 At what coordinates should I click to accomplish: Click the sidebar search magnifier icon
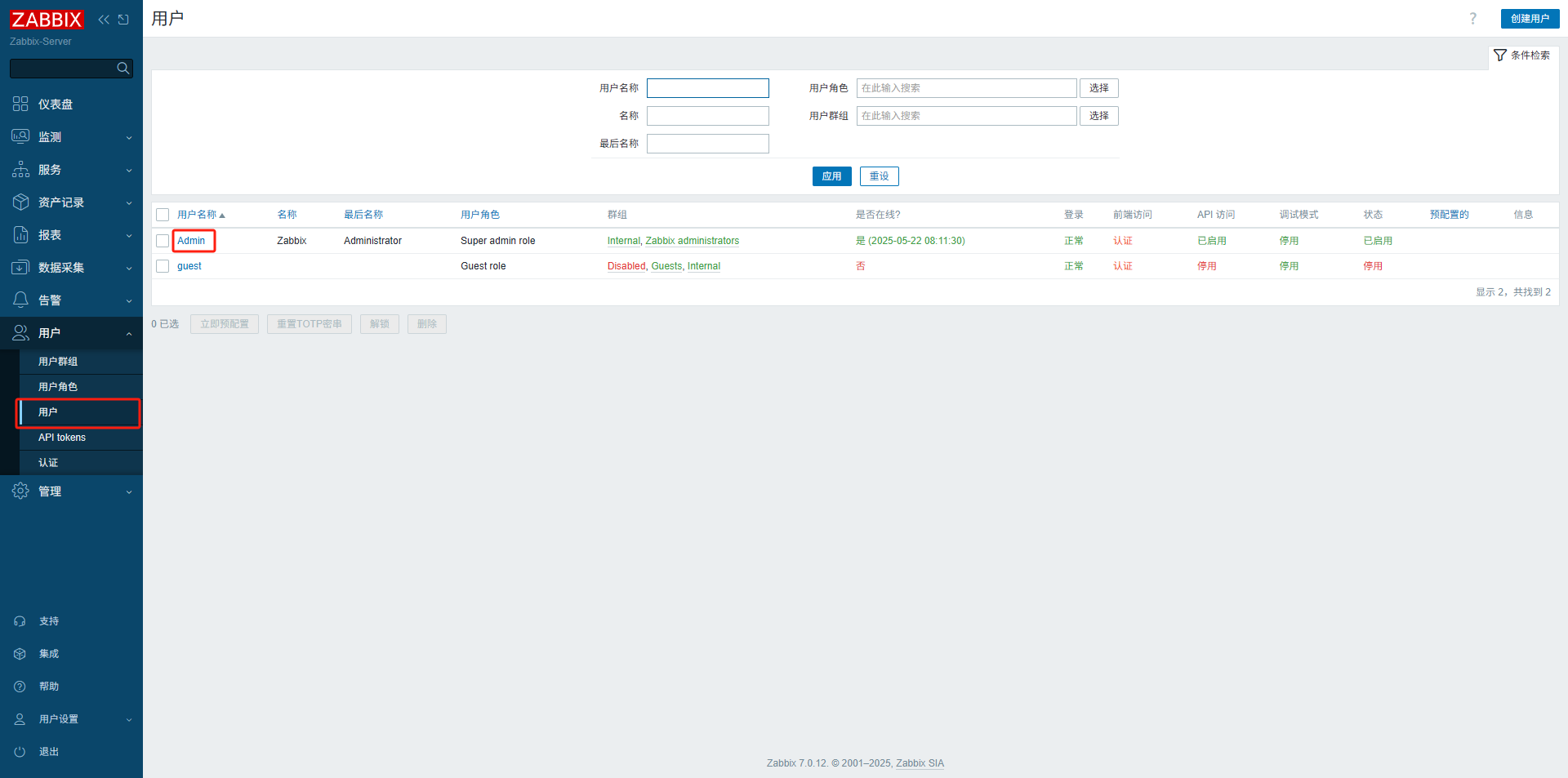[123, 69]
